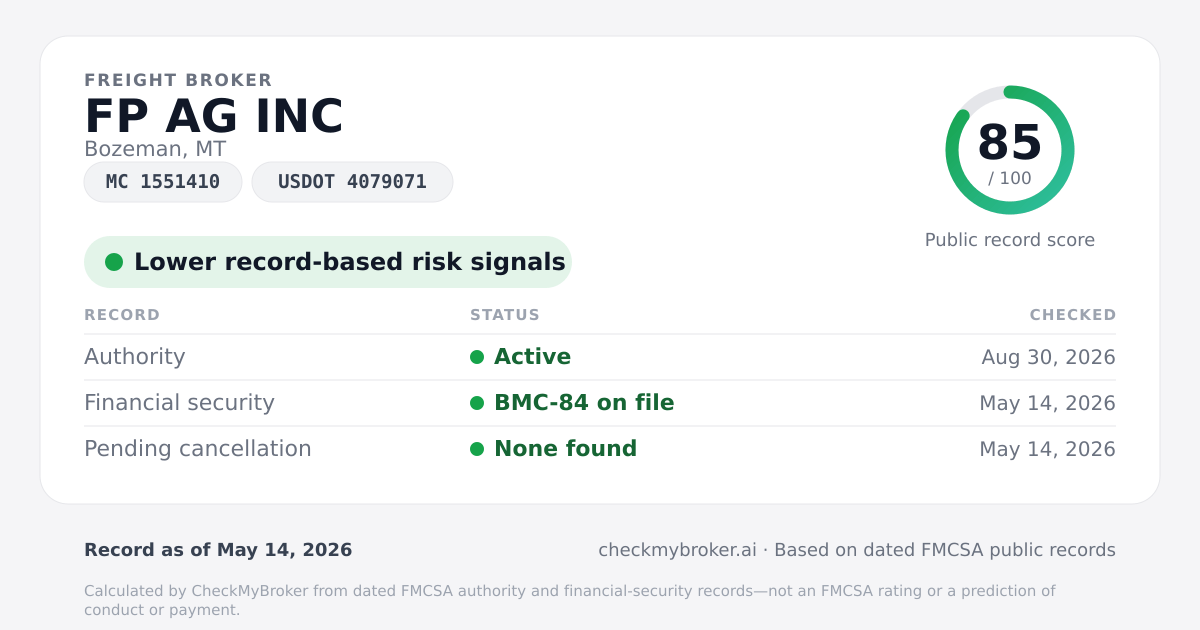Select the Pending cancellation record row

600,449
